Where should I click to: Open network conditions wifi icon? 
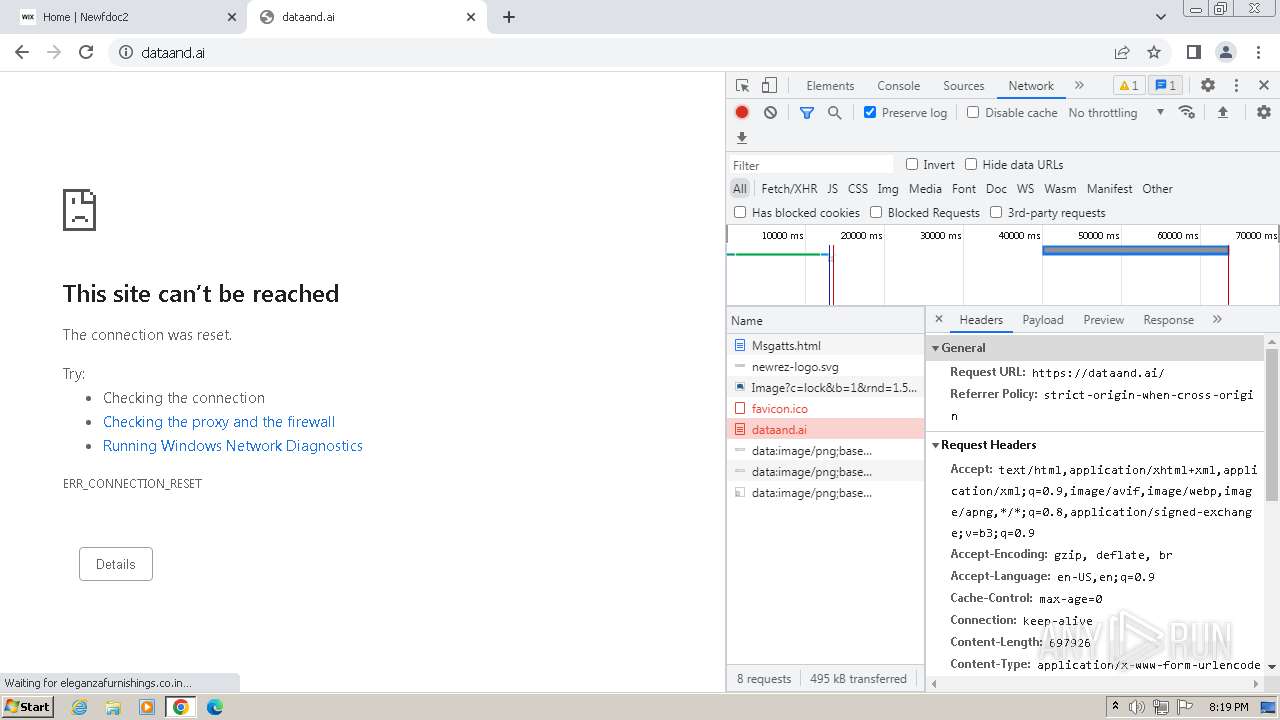point(1187,113)
